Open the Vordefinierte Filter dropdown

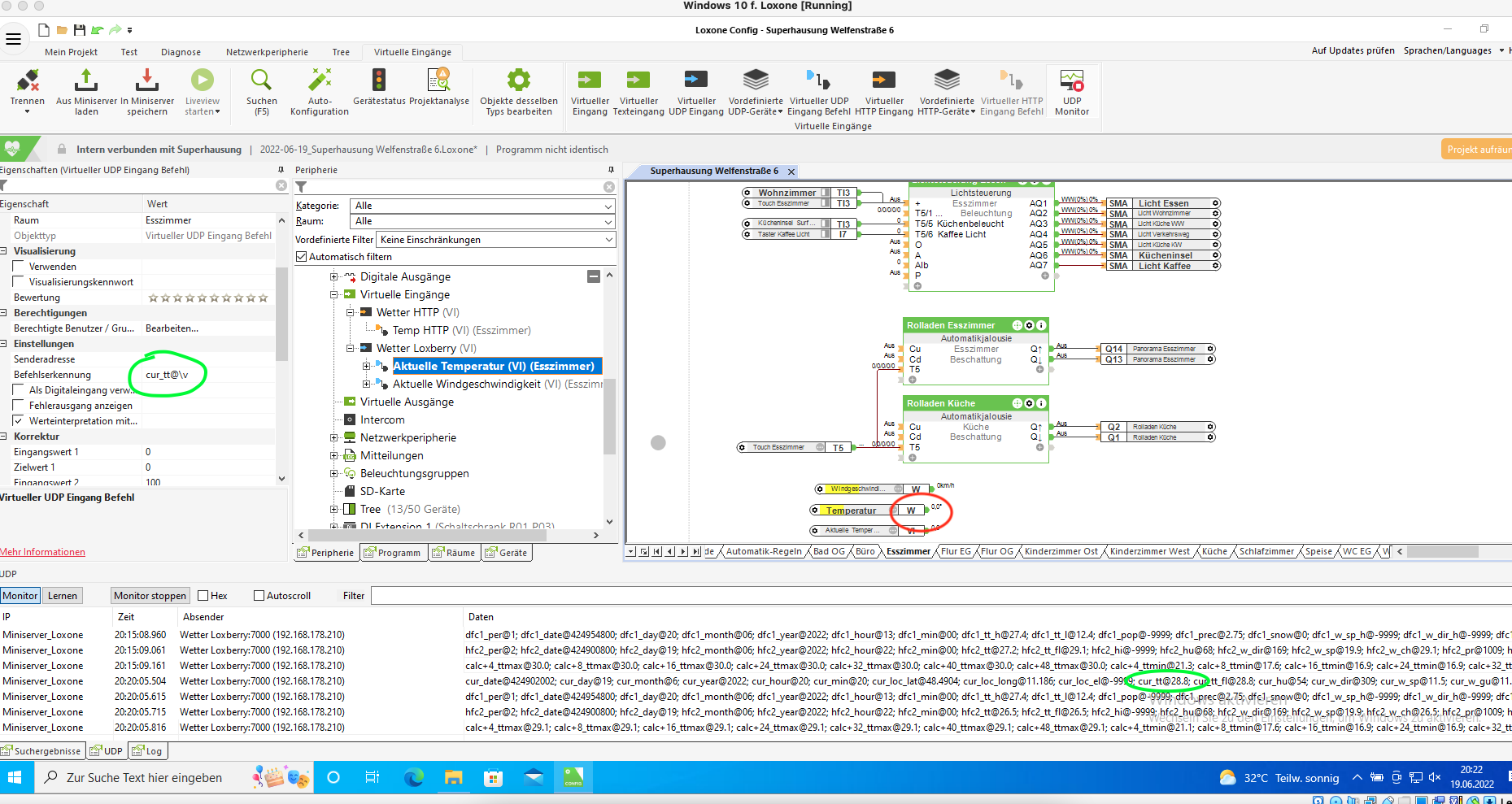[x=496, y=240]
